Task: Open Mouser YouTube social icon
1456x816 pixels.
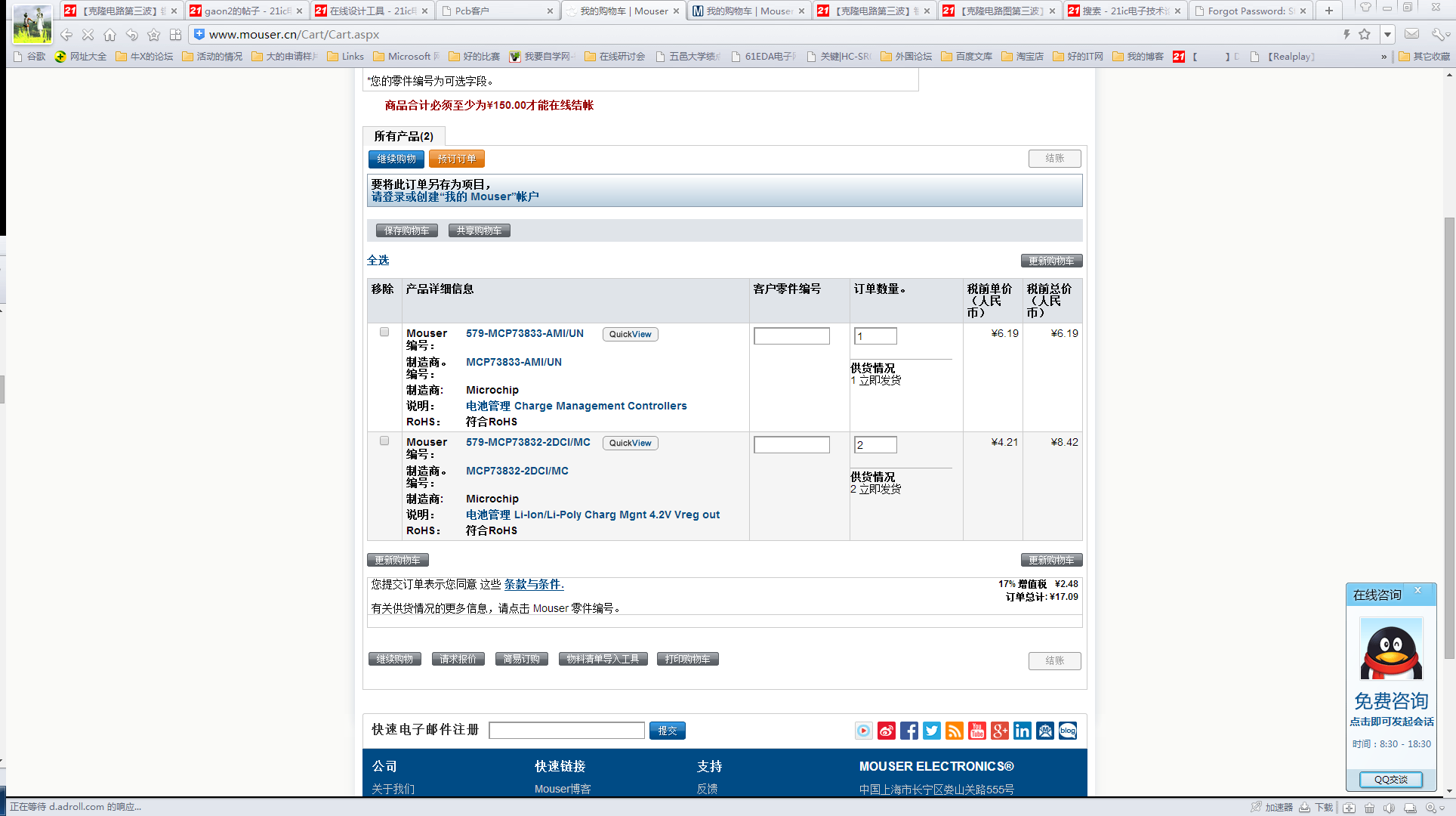Action: (977, 731)
